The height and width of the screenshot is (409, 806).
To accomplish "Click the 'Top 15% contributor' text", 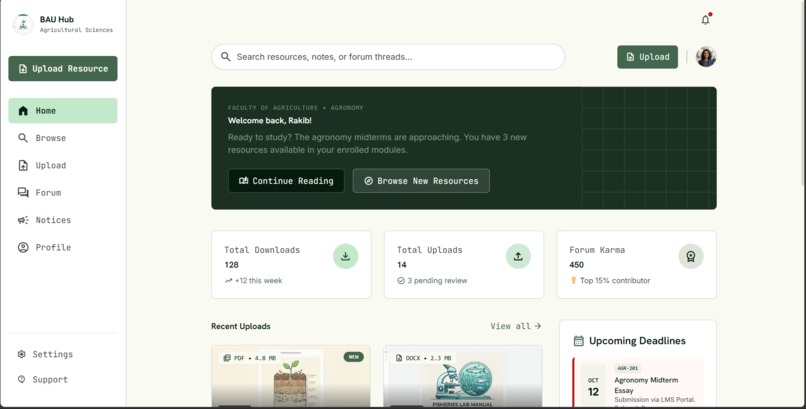I will pyautogui.click(x=615, y=281).
